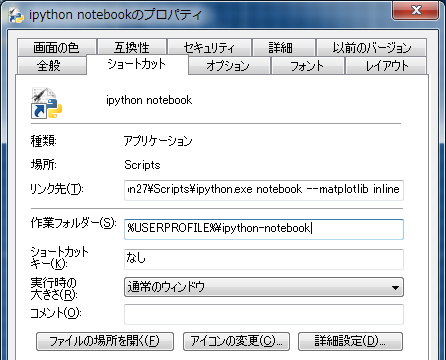Select the セキュリティ tab
The width and height of the screenshot is (446, 360).
(209, 47)
